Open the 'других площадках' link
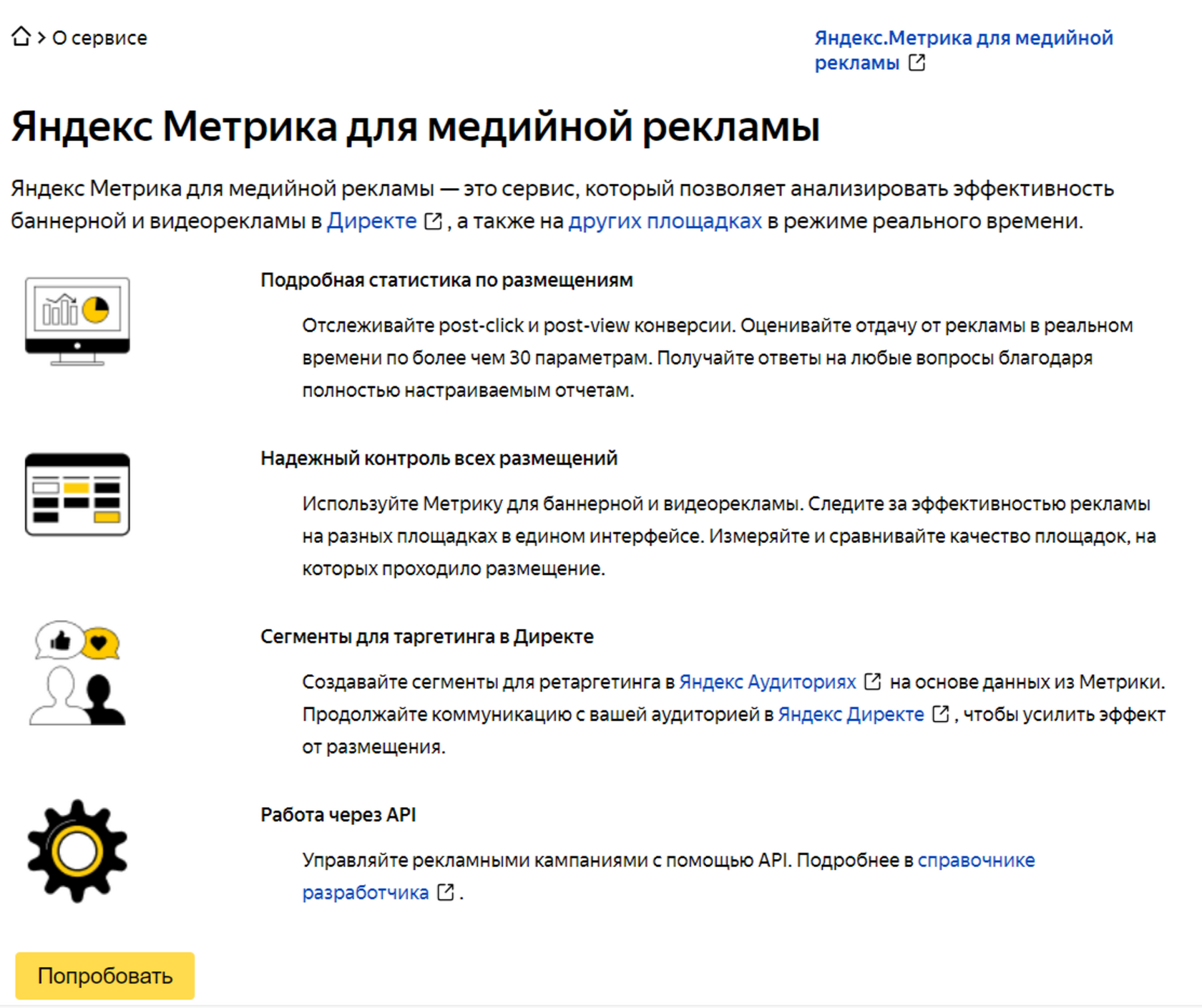The height and width of the screenshot is (1008, 1202). [x=665, y=221]
